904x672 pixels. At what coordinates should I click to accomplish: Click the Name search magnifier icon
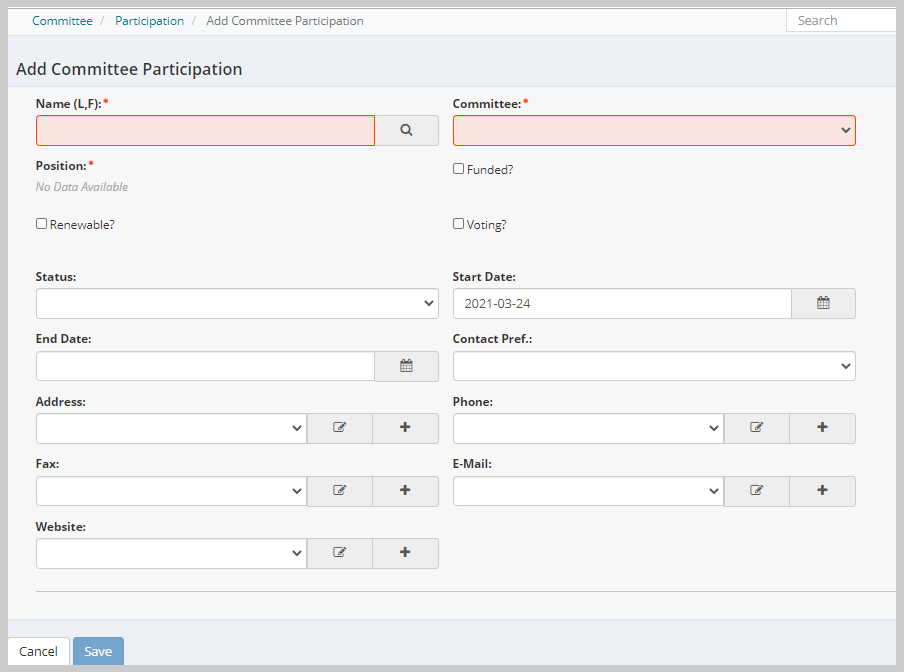pos(406,130)
